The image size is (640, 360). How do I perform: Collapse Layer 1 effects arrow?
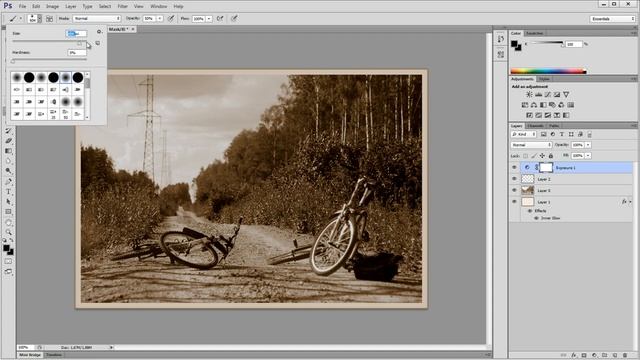tap(630, 202)
